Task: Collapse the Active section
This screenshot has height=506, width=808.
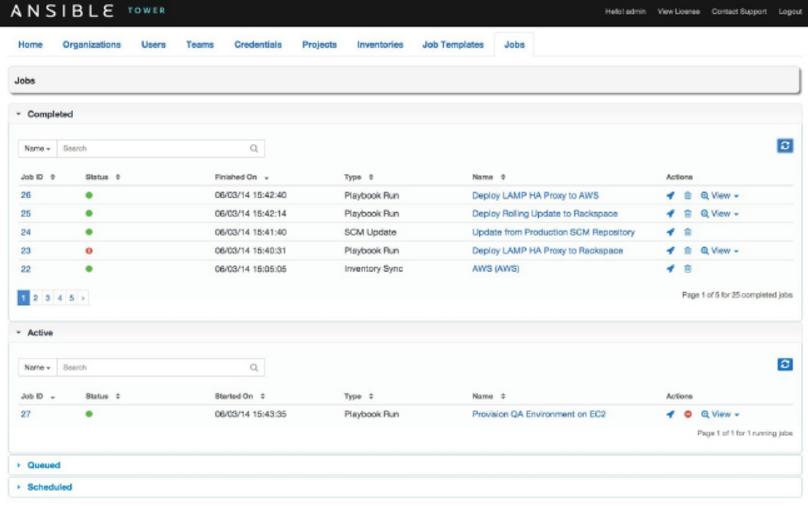Action: pyautogui.click(x=35, y=333)
